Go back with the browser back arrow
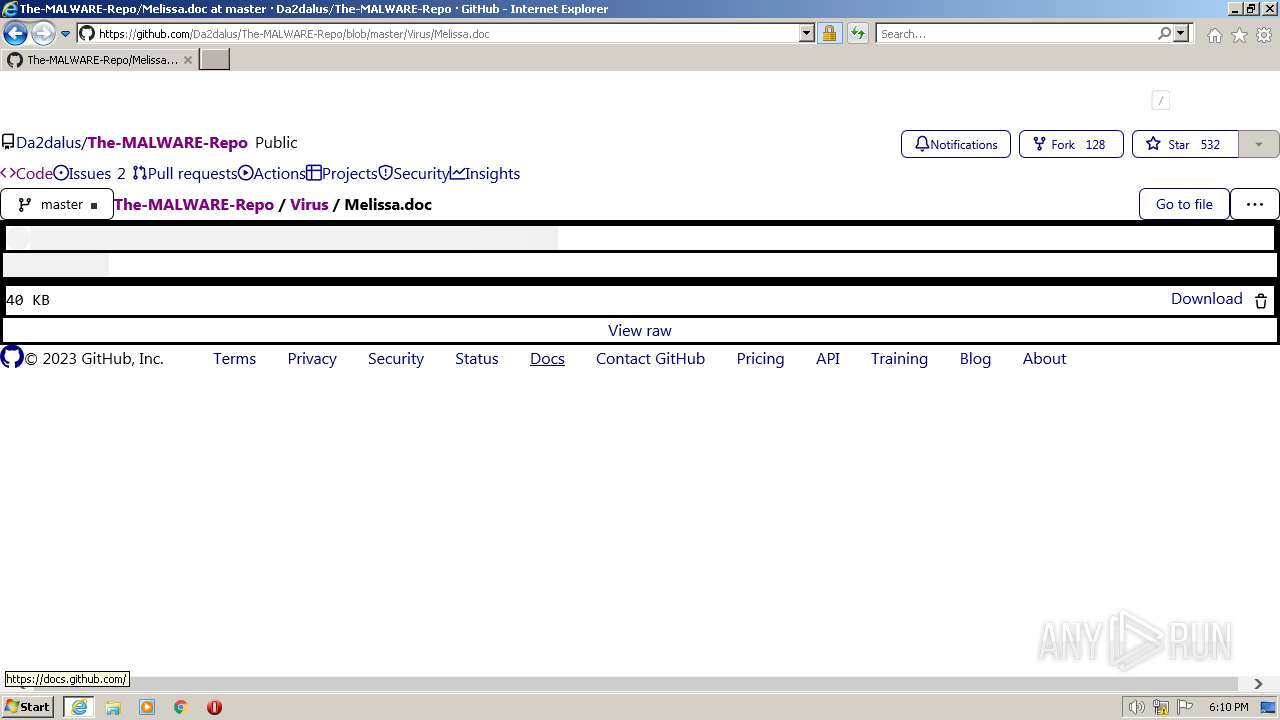This screenshot has height=720, width=1280. [x=15, y=33]
